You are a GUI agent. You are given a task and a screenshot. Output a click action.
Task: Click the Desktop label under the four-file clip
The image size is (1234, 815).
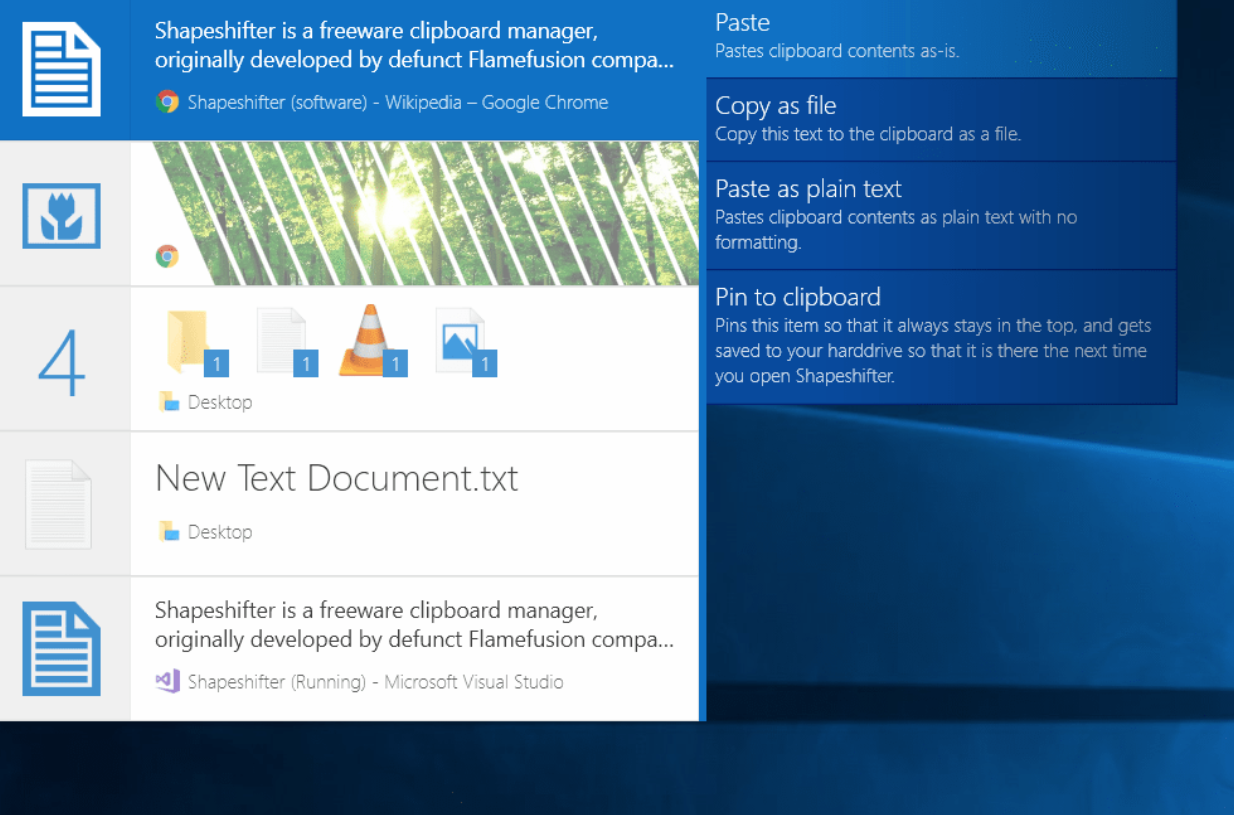(220, 402)
